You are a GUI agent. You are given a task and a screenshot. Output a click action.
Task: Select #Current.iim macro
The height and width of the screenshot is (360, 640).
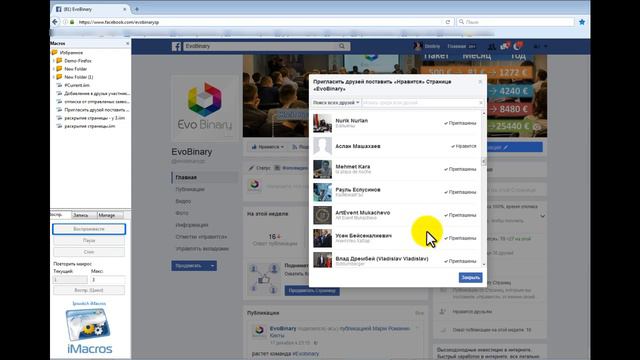click(x=77, y=85)
